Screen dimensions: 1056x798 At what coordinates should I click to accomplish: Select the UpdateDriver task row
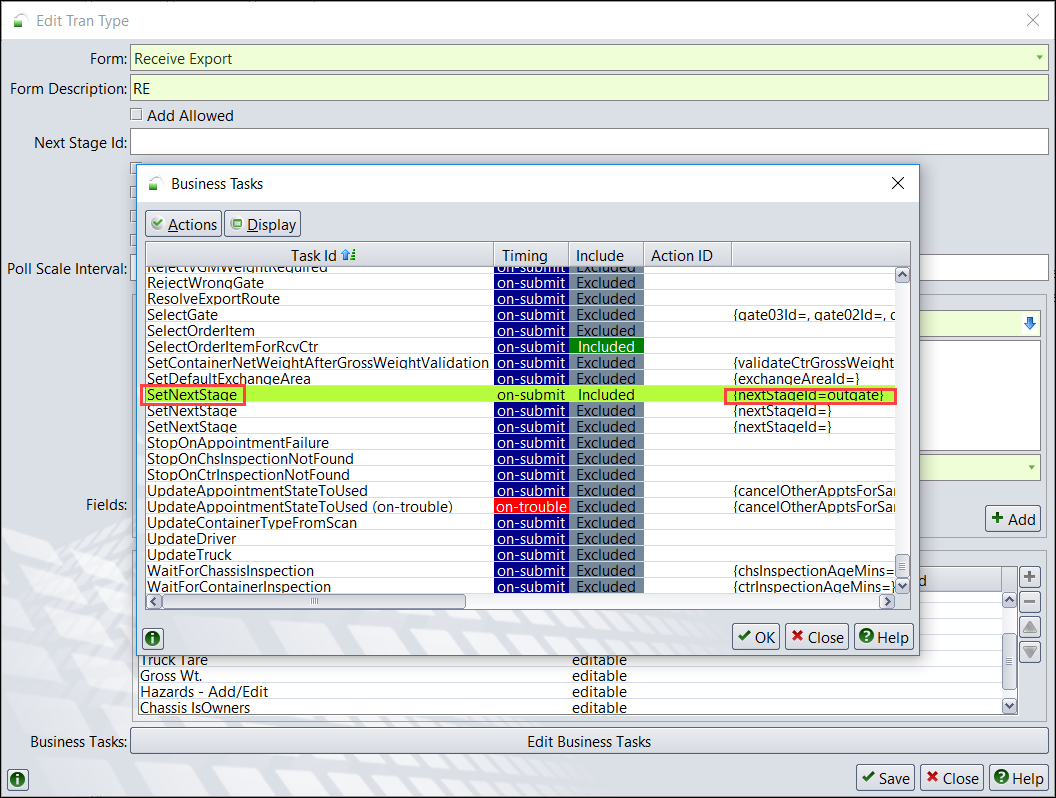[521, 539]
